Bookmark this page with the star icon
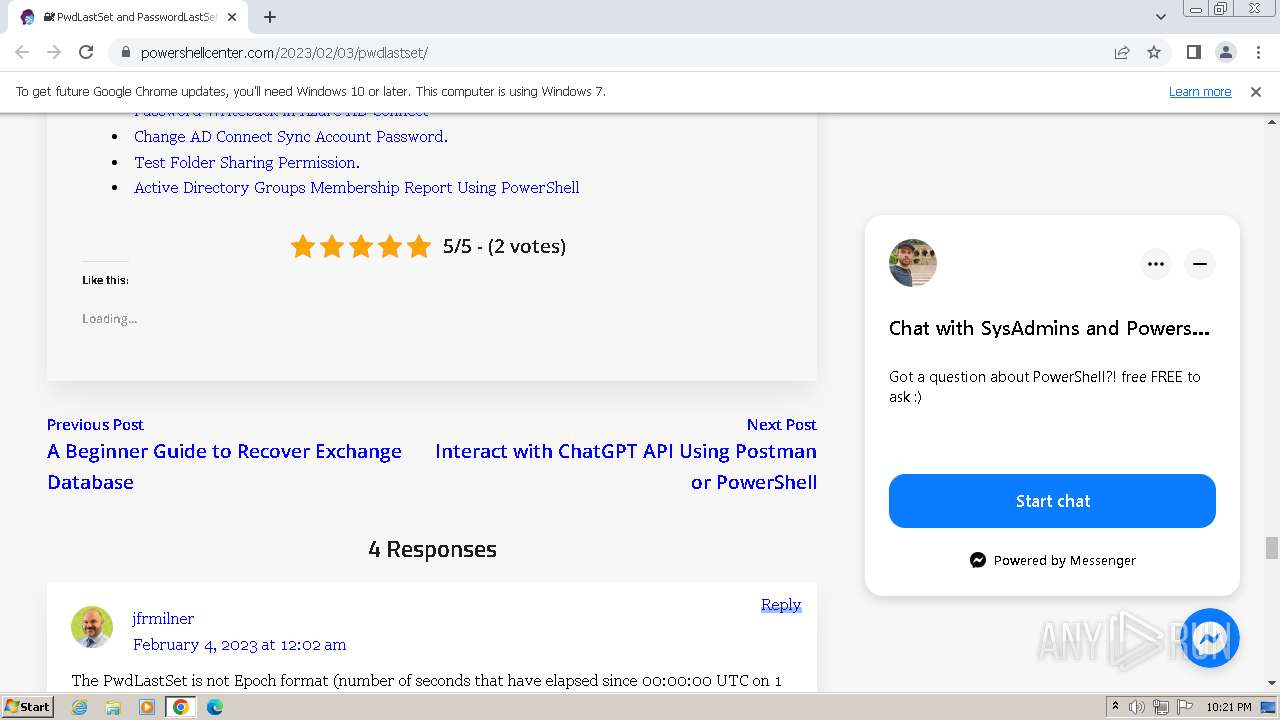1280x720 pixels. click(1154, 52)
